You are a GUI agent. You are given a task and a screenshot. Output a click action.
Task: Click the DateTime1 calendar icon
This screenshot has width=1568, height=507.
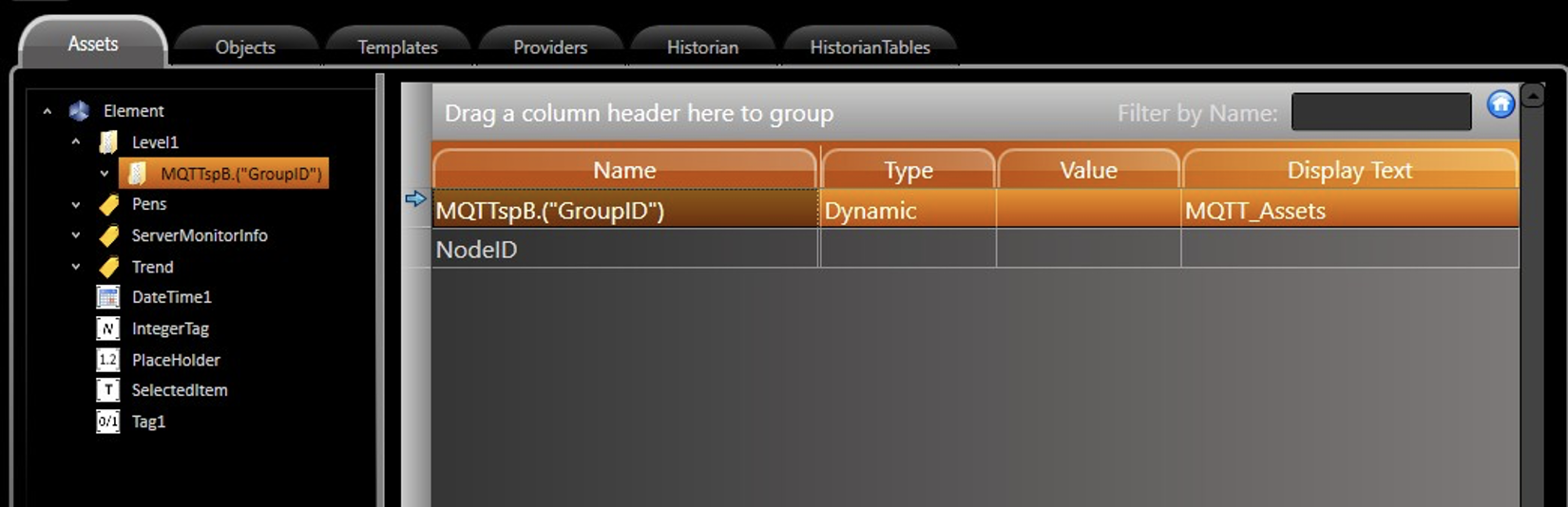click(108, 297)
